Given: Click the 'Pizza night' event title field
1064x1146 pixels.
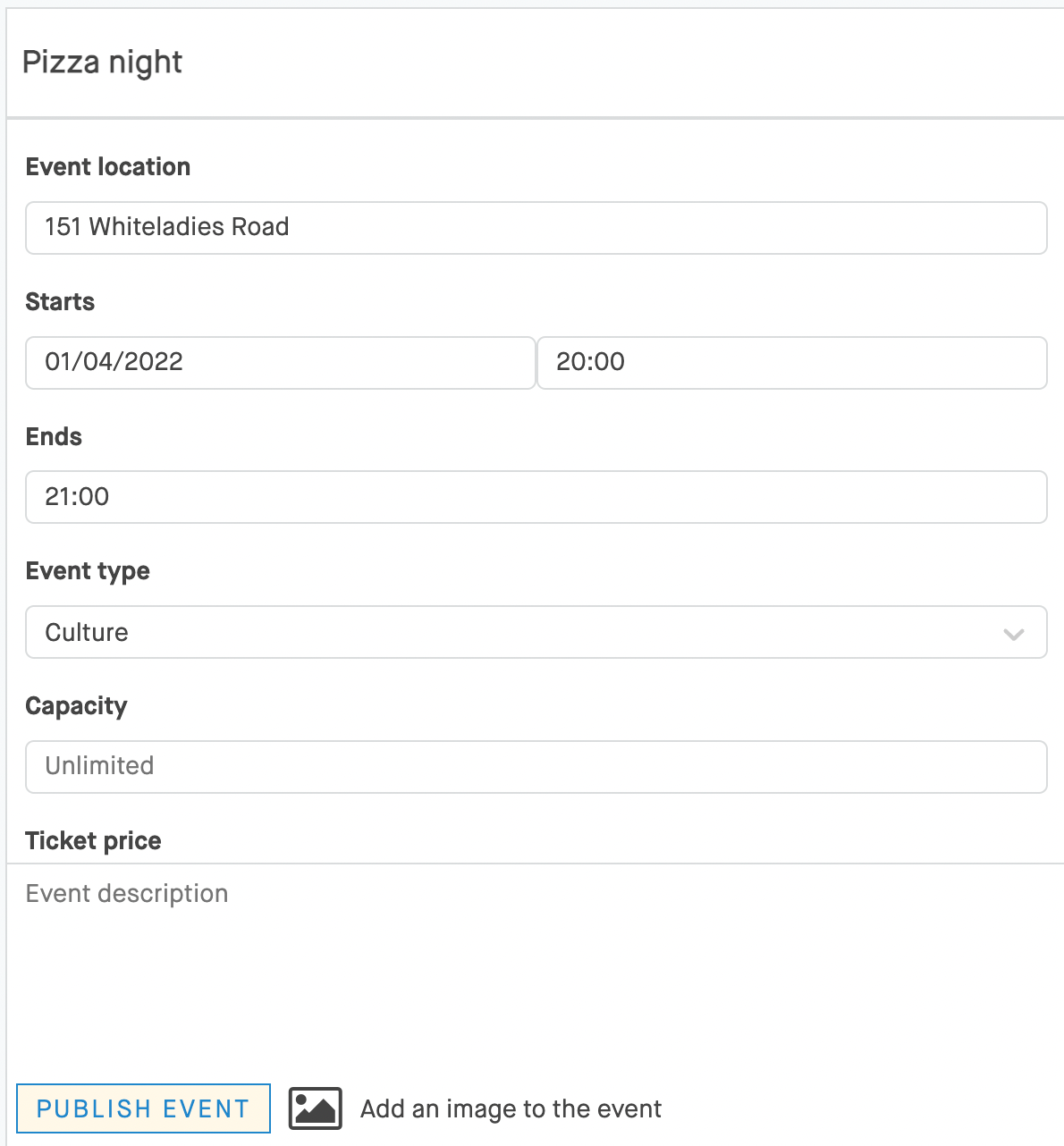Looking at the screenshot, I should click(103, 63).
